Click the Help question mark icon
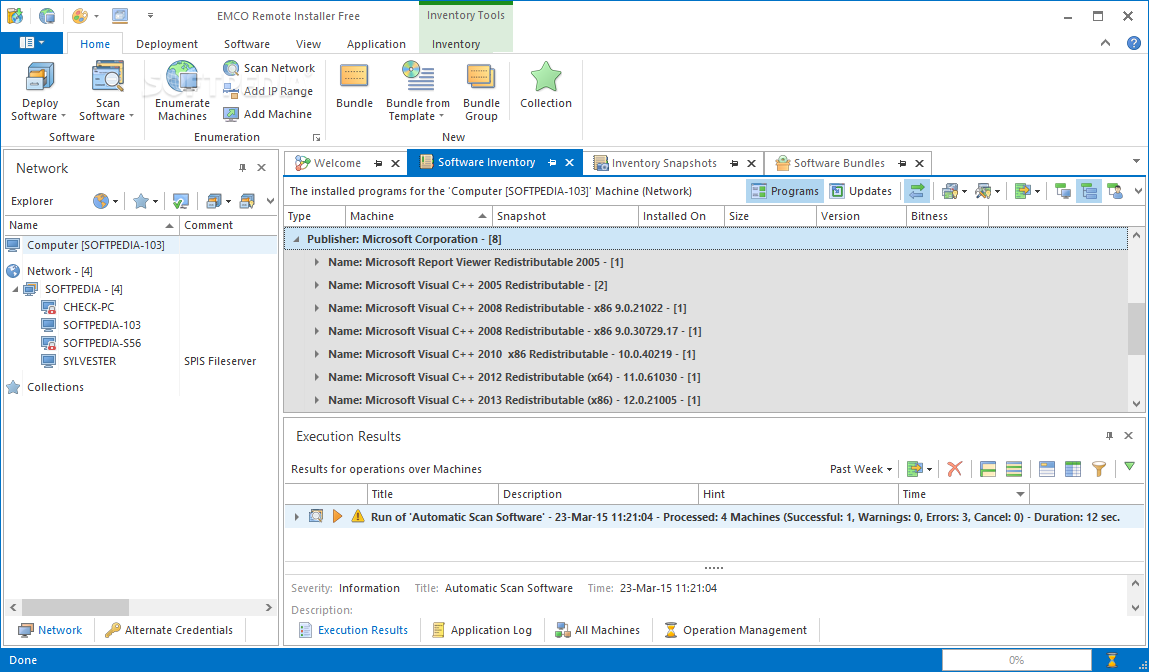Screen dimensions: 1149x672 click(1133, 43)
